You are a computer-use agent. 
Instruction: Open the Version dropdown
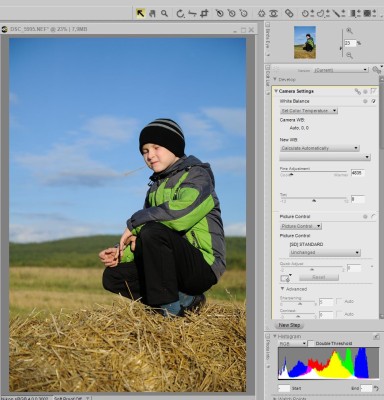click(341, 70)
